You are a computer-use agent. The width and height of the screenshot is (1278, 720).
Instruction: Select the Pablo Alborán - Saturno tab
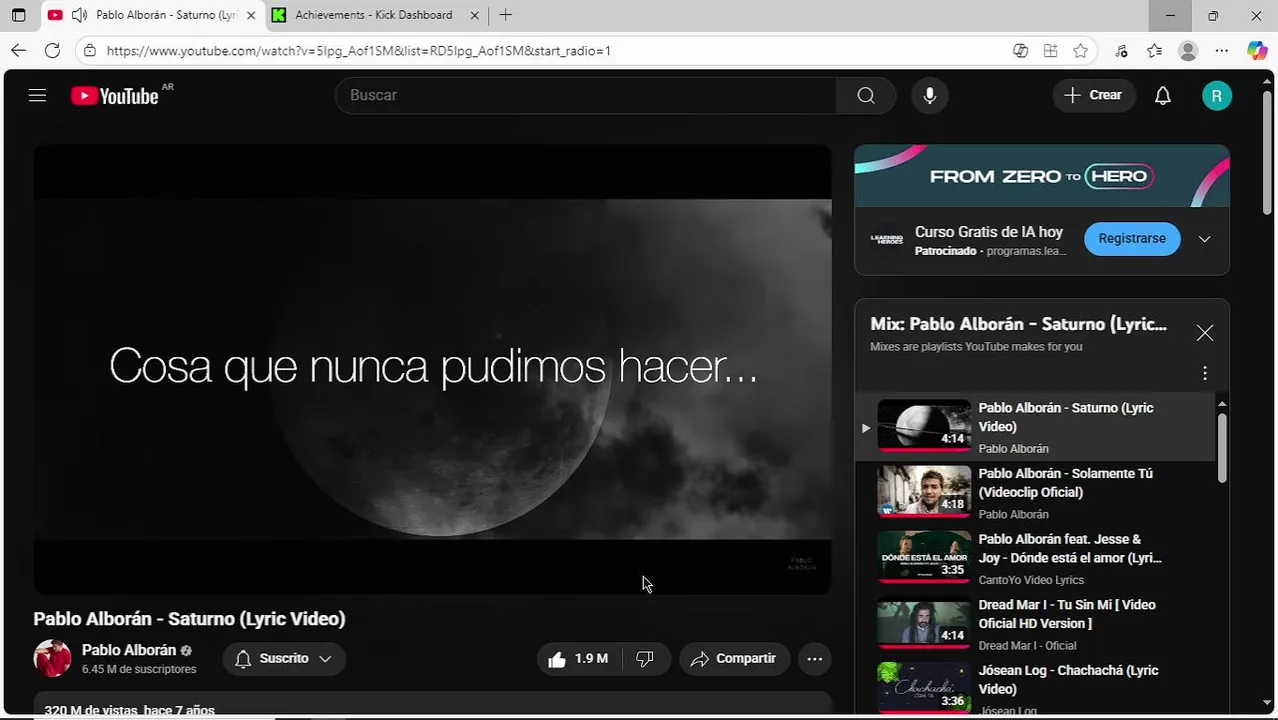pyautogui.click(x=152, y=15)
